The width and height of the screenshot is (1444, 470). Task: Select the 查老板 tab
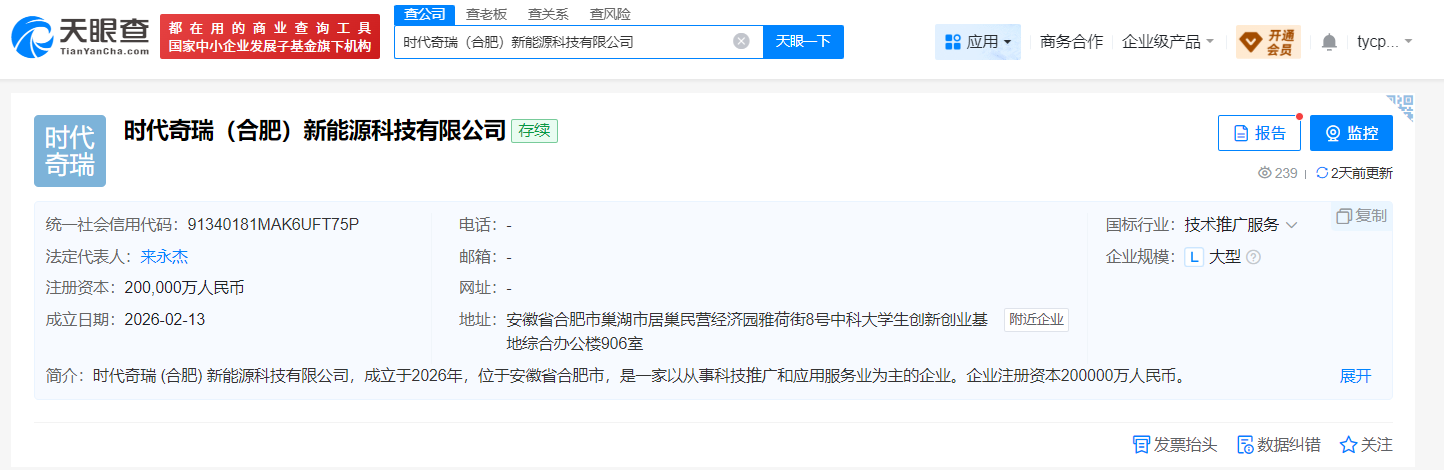coord(487,14)
